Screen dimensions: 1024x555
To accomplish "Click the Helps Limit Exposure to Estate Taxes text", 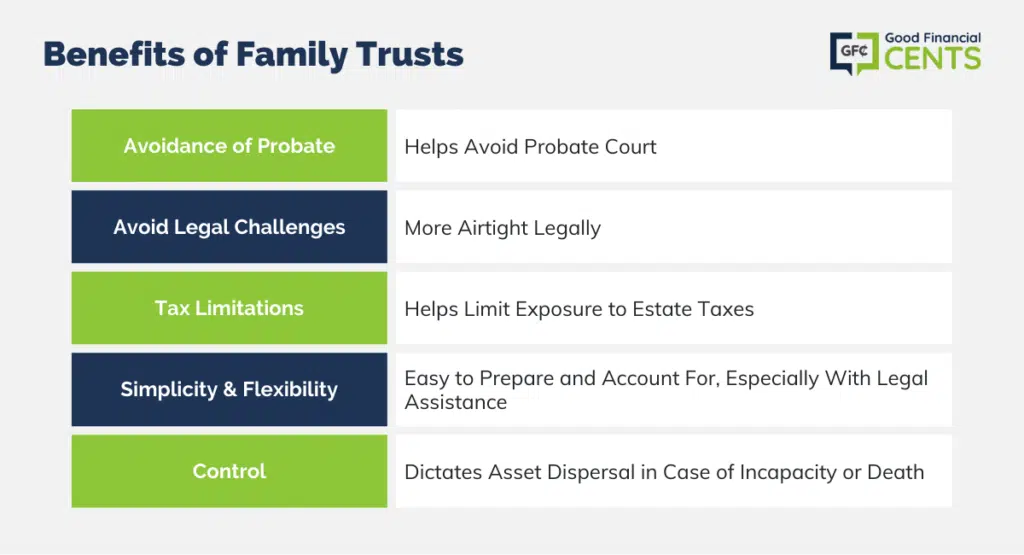I will (579, 309).
